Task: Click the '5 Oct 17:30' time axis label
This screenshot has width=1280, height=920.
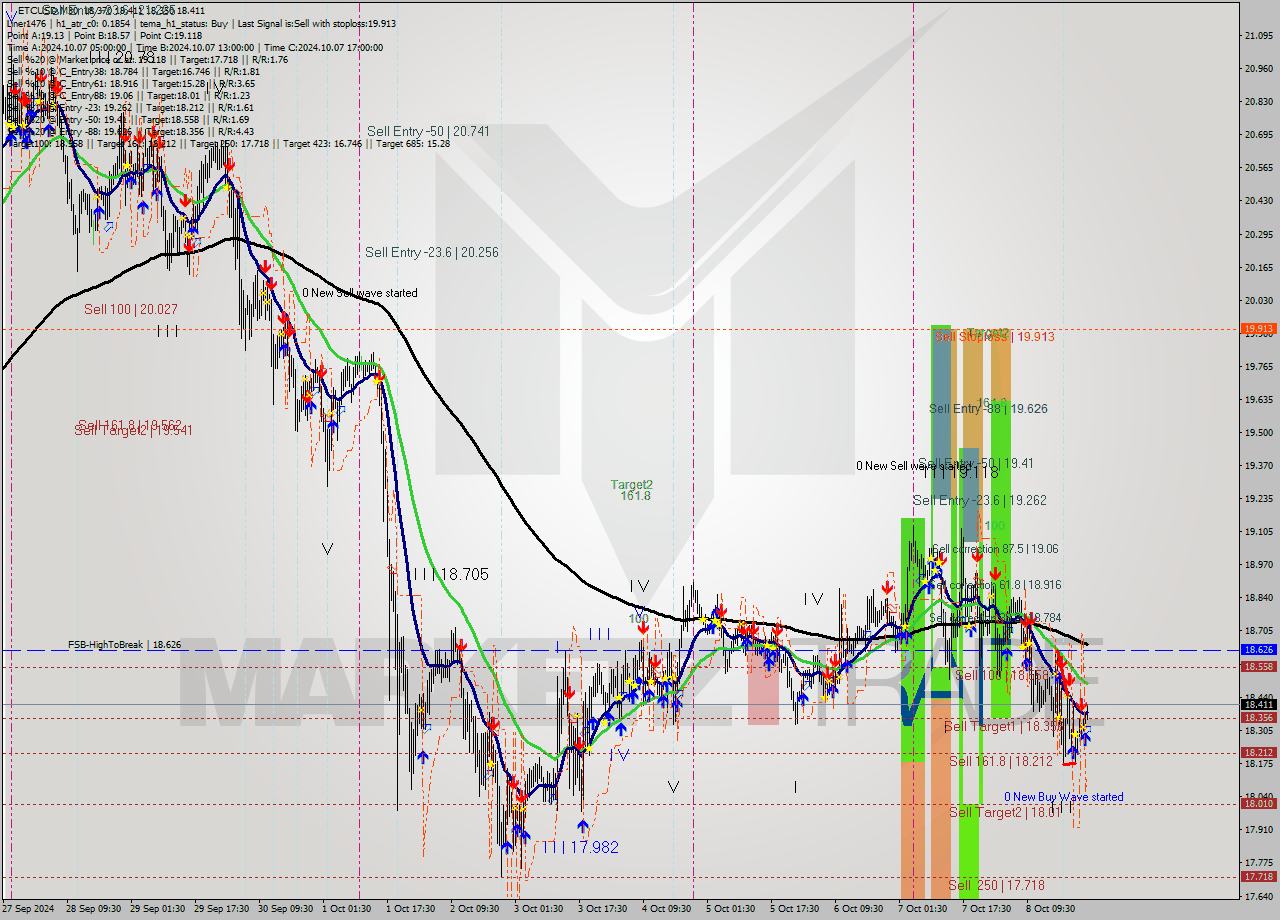Action: (x=795, y=909)
